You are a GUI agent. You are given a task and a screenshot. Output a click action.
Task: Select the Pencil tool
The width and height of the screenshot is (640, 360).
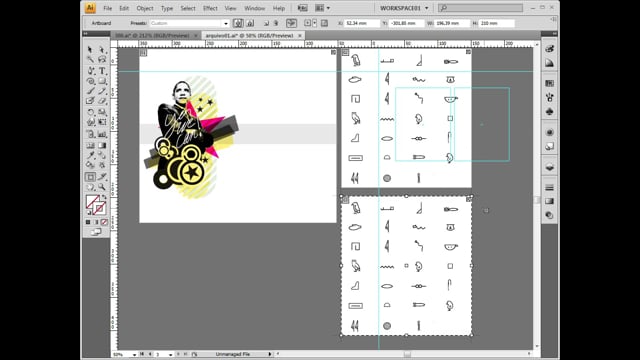click(102, 91)
